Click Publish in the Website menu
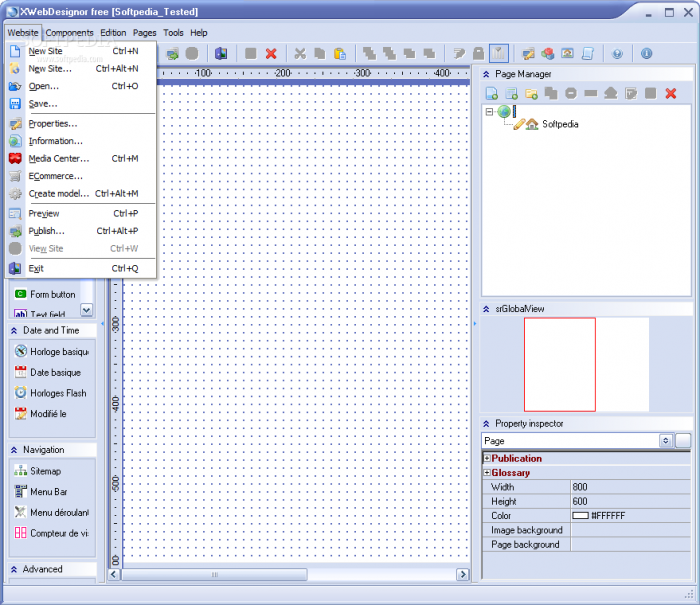 46,231
